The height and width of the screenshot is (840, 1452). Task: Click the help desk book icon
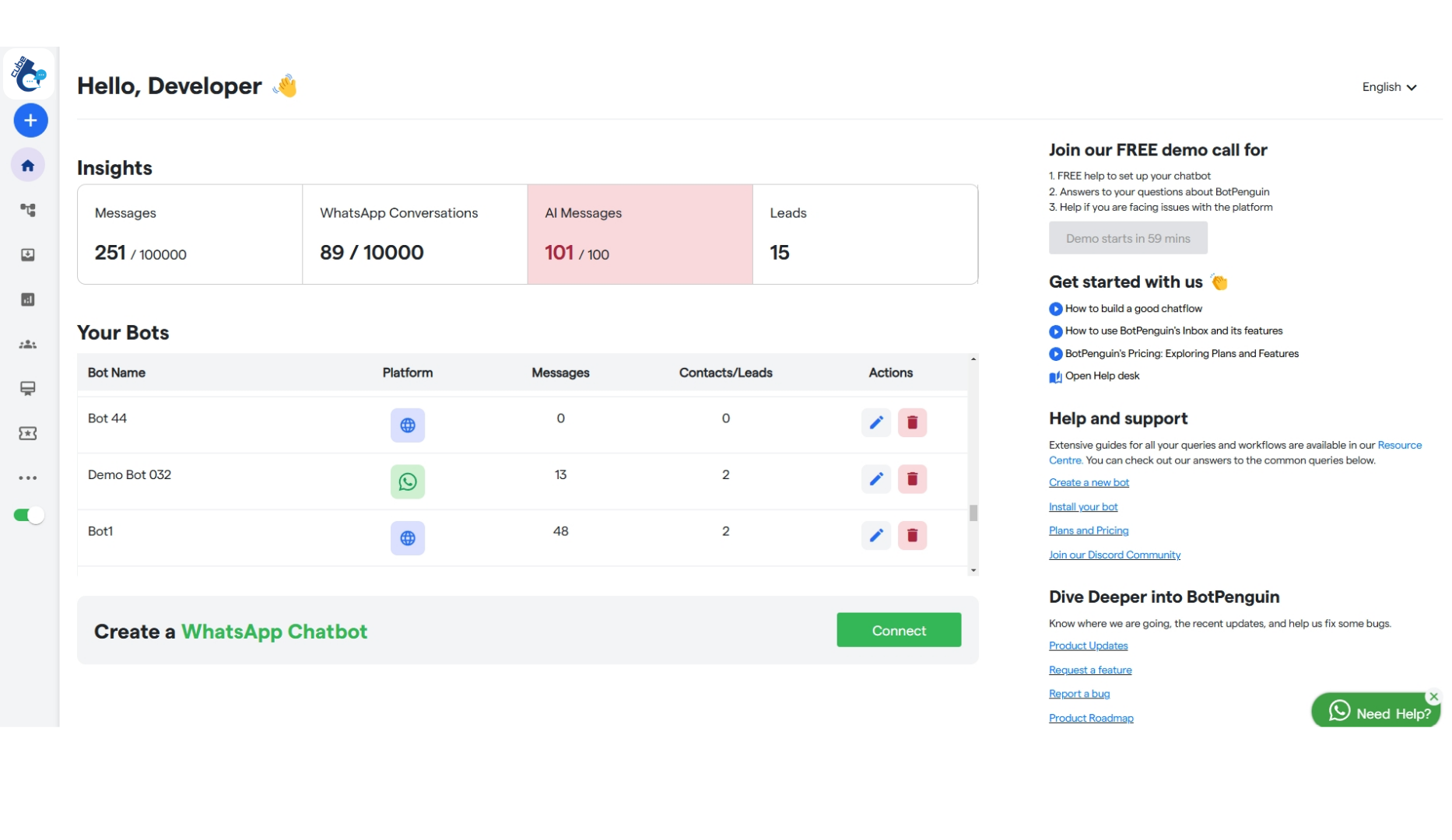1055,377
